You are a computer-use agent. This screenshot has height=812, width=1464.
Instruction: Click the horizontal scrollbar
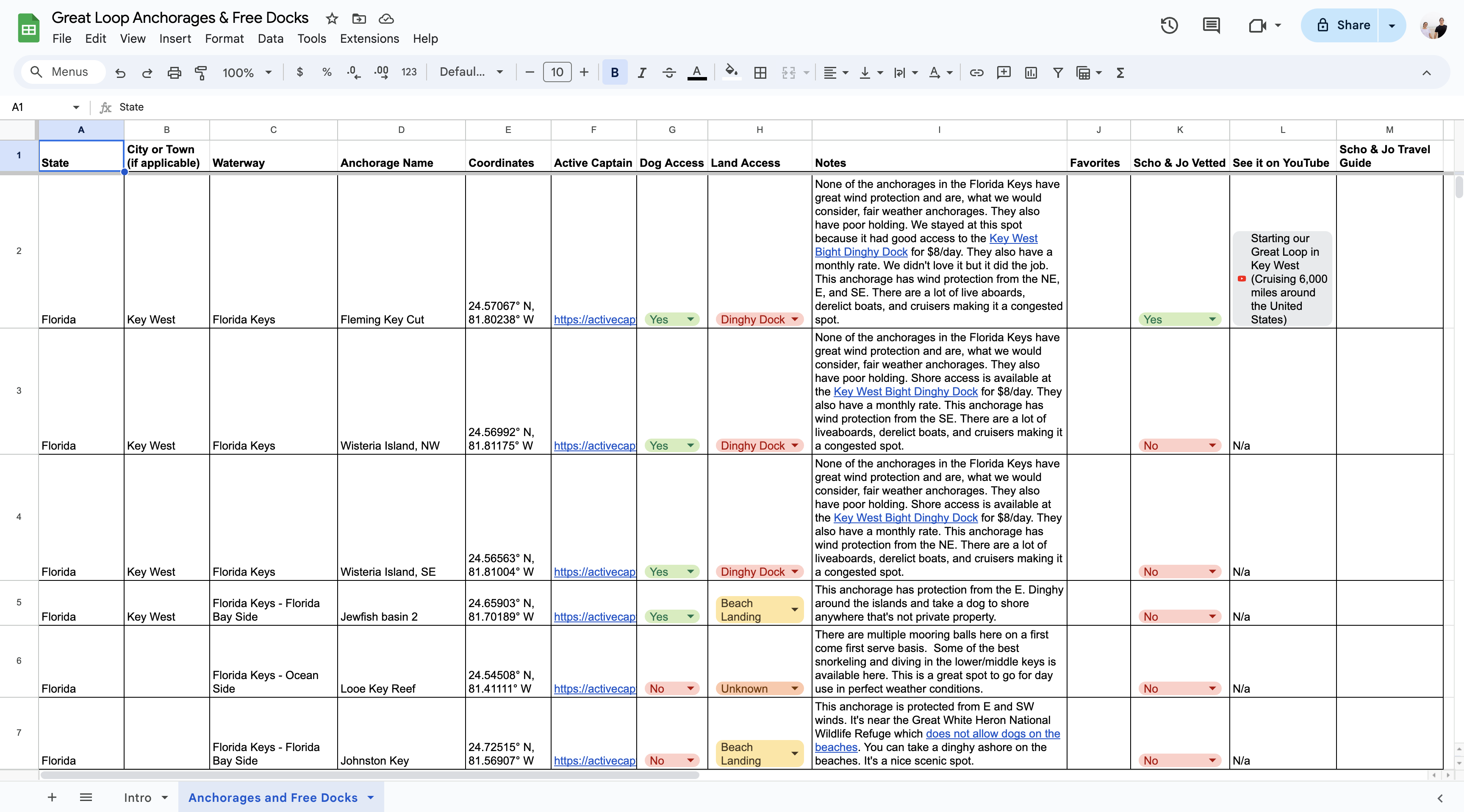pos(369,775)
